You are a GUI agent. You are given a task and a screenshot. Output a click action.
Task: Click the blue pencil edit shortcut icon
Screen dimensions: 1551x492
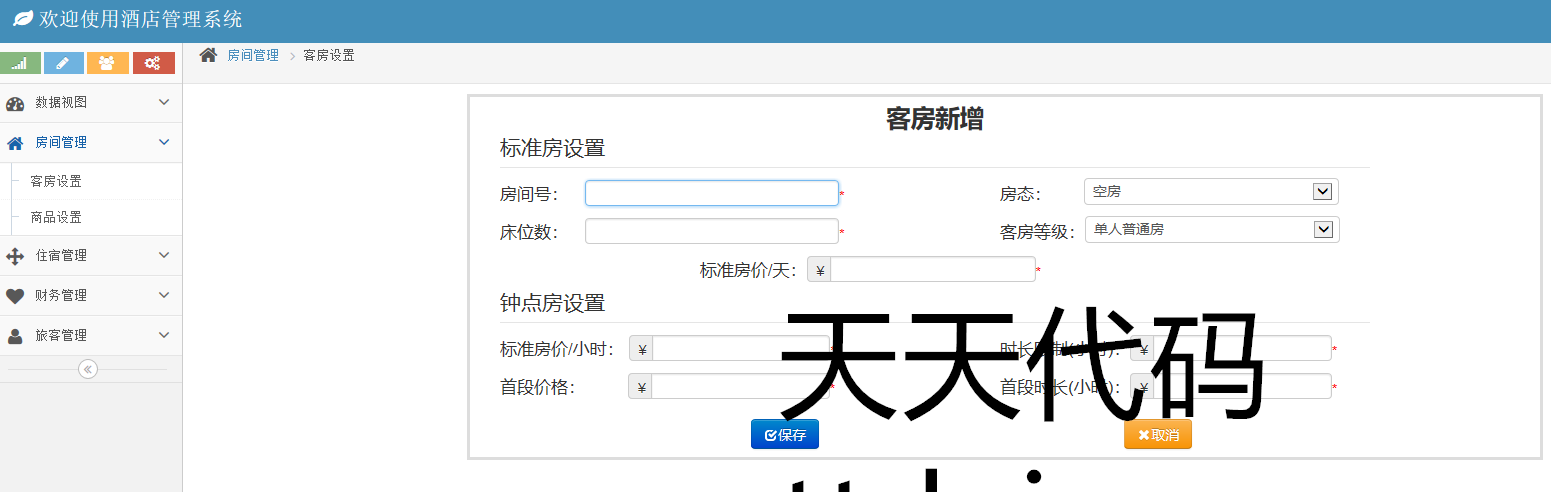64,63
